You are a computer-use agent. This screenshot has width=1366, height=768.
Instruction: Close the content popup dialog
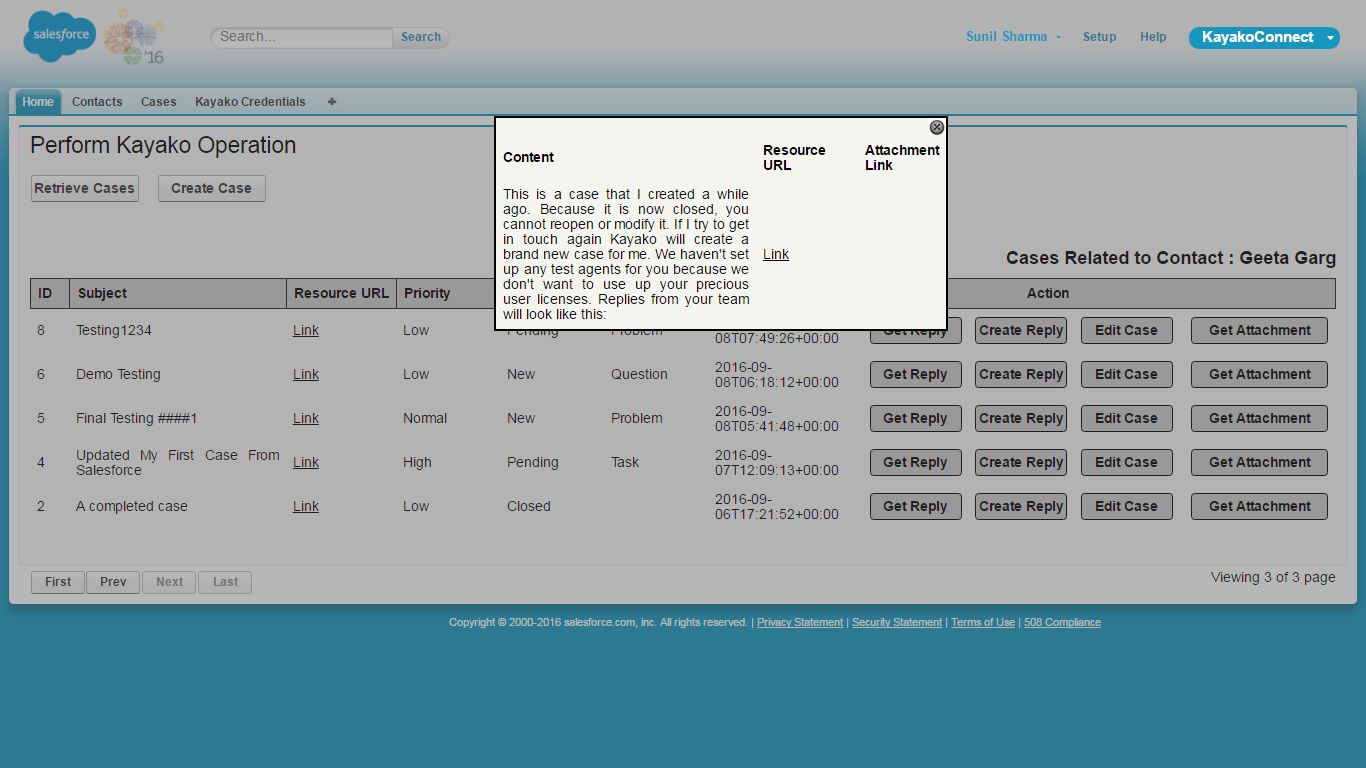click(937, 127)
